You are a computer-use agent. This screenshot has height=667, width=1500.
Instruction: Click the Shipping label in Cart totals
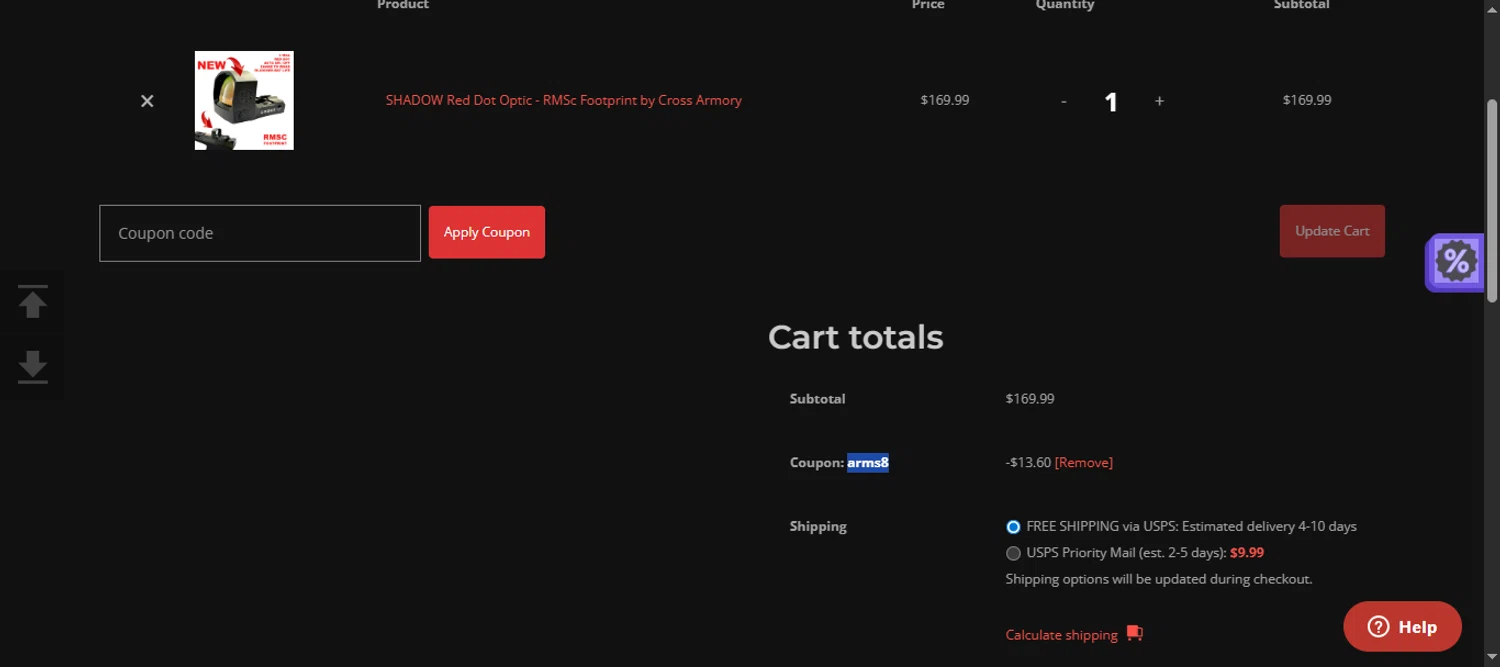[818, 526]
